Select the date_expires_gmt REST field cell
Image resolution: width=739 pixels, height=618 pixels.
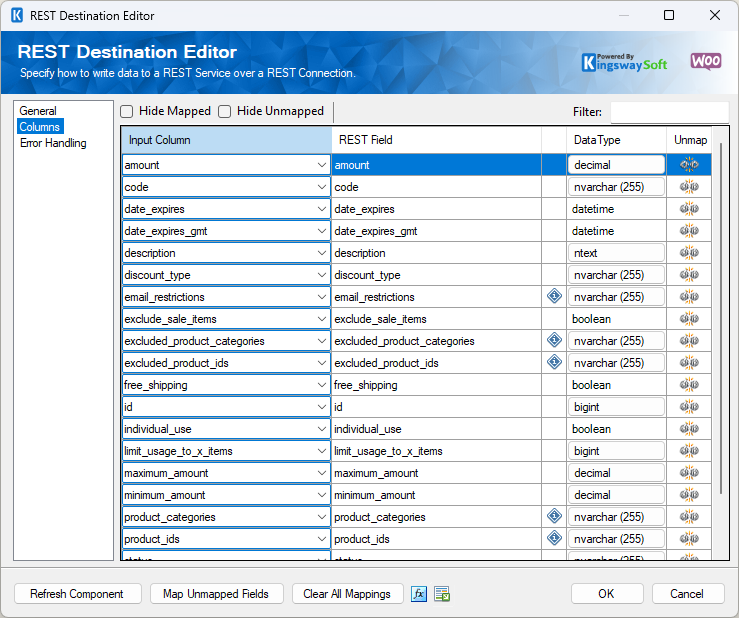[x=436, y=231]
